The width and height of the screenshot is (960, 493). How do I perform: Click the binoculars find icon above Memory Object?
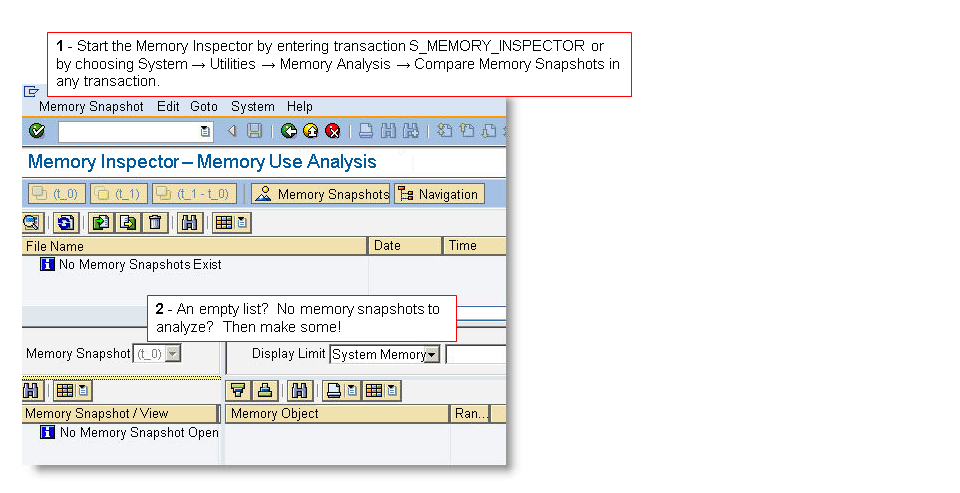point(300,390)
